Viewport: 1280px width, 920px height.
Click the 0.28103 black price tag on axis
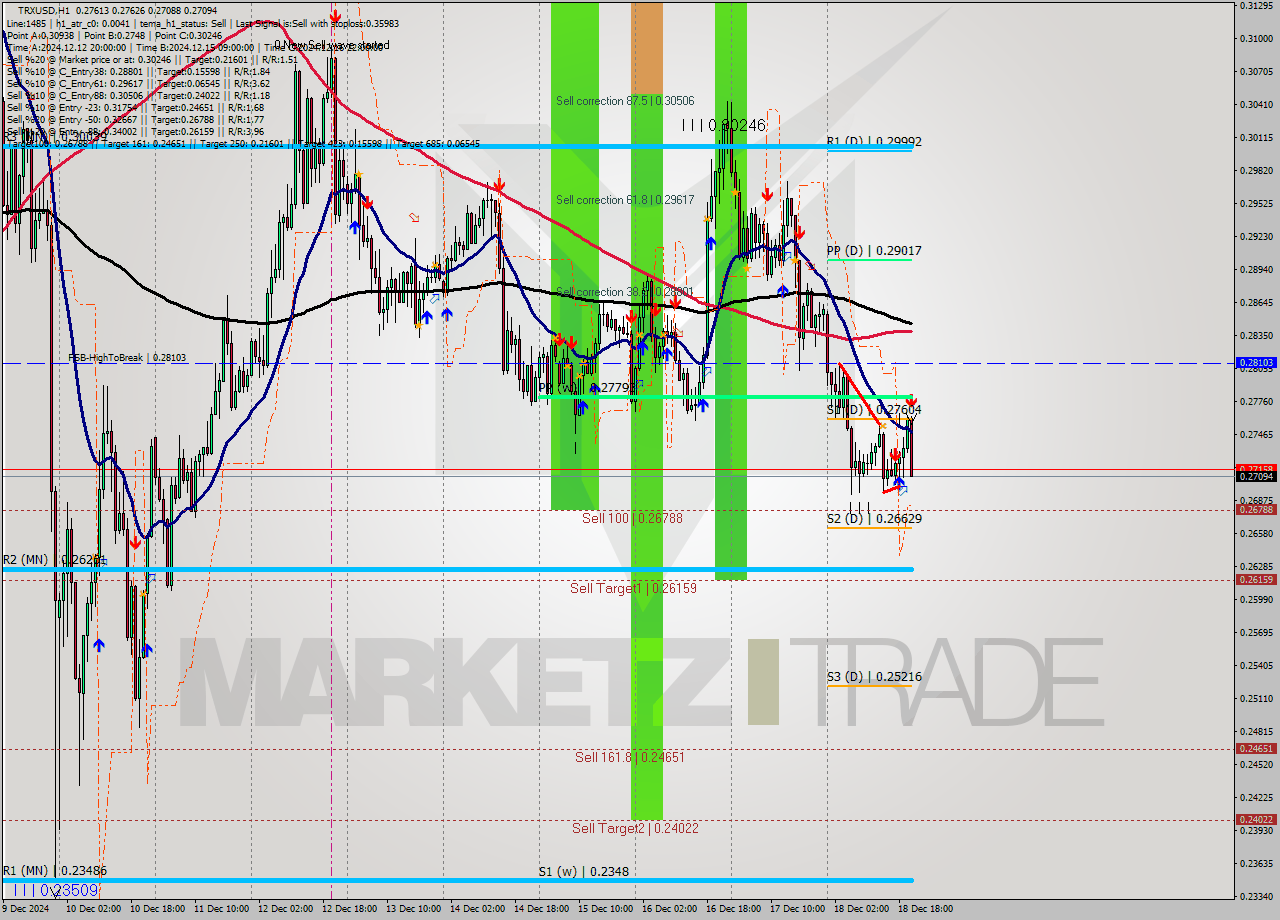pyautogui.click(x=1256, y=363)
